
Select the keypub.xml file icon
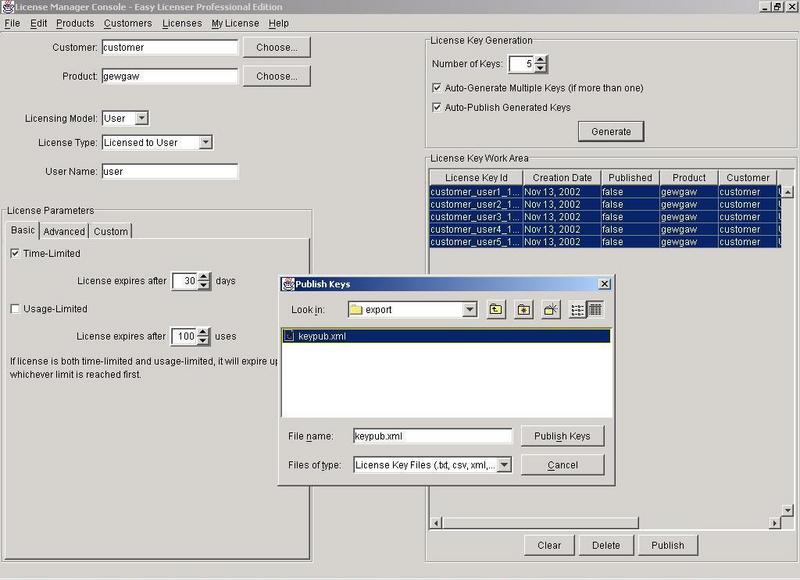click(x=290, y=337)
